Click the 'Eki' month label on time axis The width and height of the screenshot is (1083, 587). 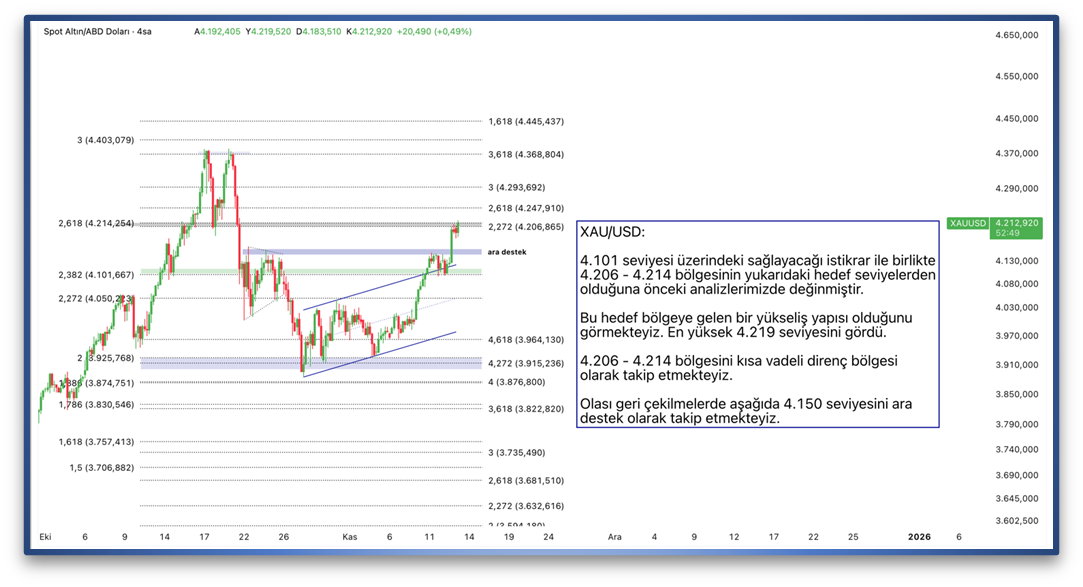coord(45,537)
